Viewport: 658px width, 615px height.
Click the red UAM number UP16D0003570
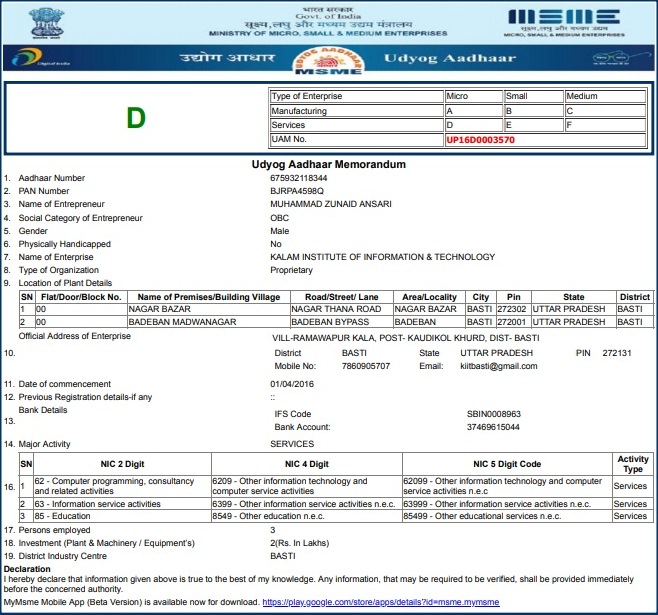(x=480, y=141)
